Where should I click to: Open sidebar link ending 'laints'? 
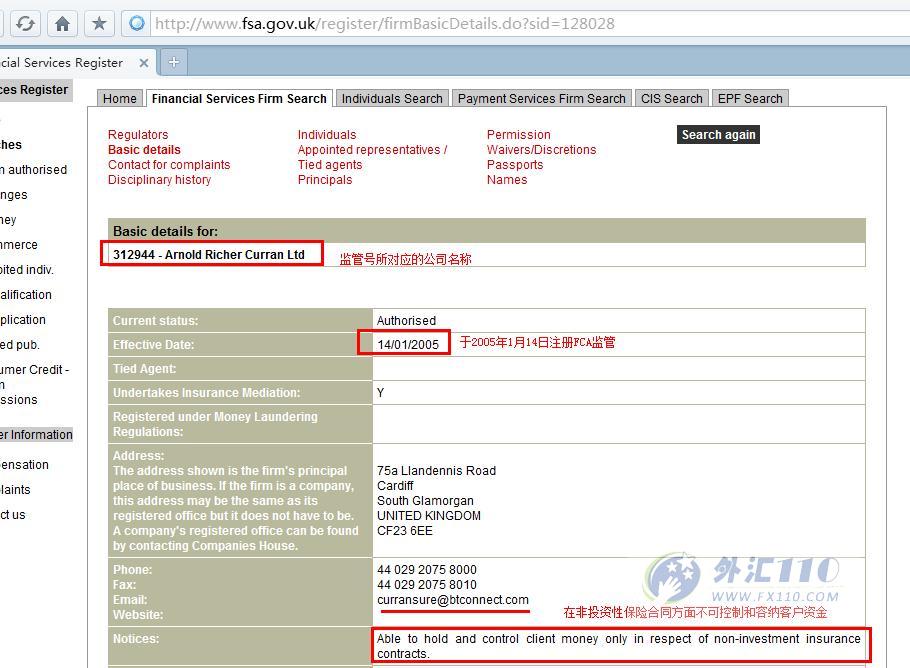pyautogui.click(x=15, y=490)
